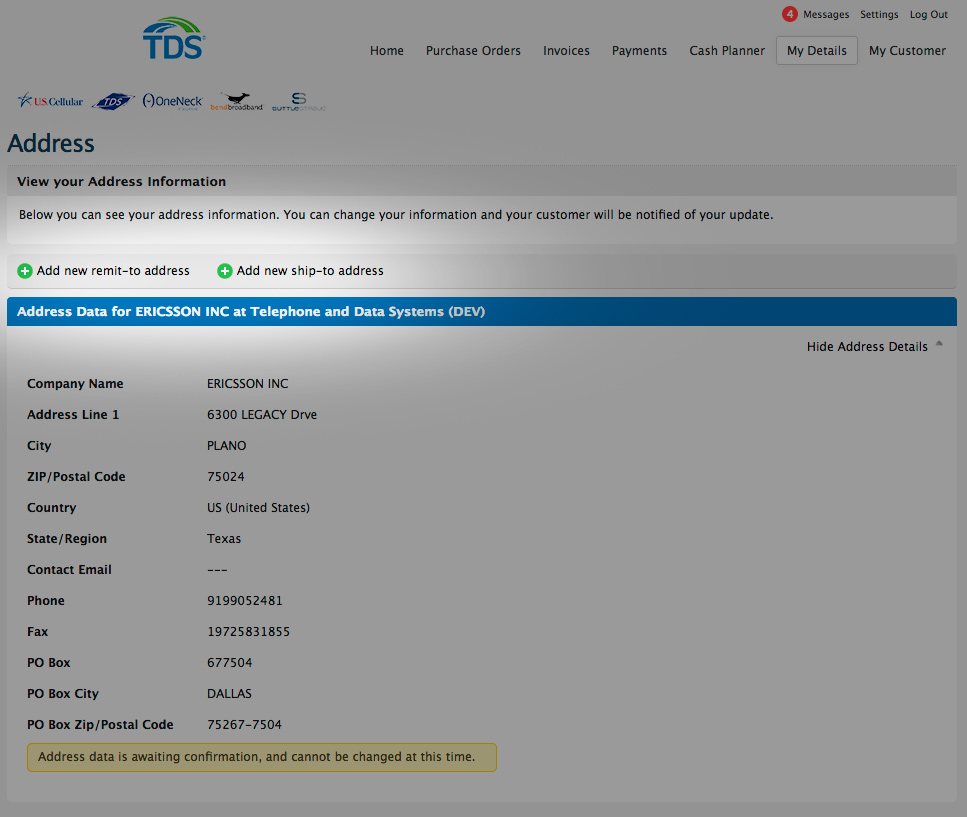Select the DALLAS PO Box city value
This screenshot has width=967, height=817.
229,694
